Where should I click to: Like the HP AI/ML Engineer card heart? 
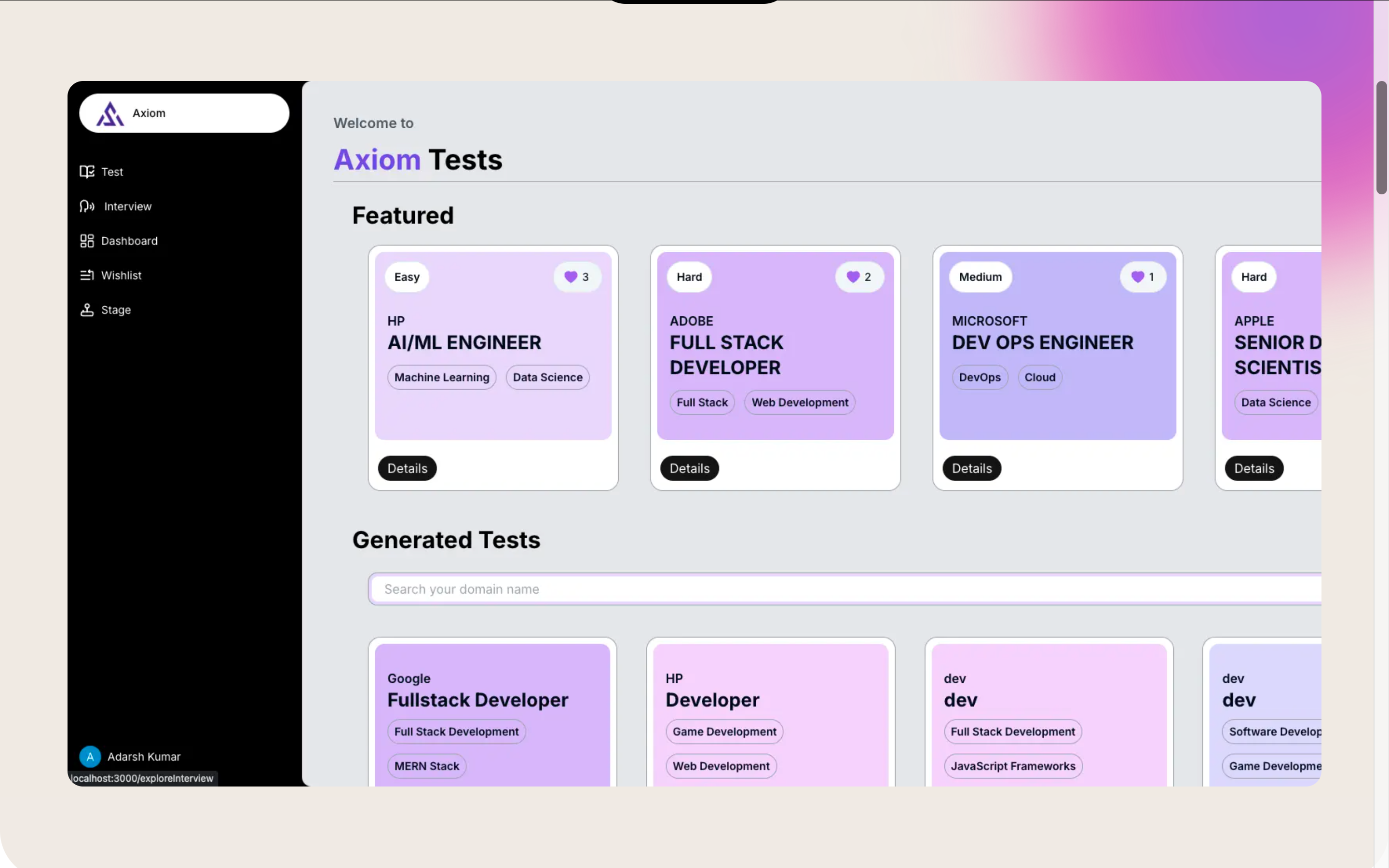click(571, 277)
